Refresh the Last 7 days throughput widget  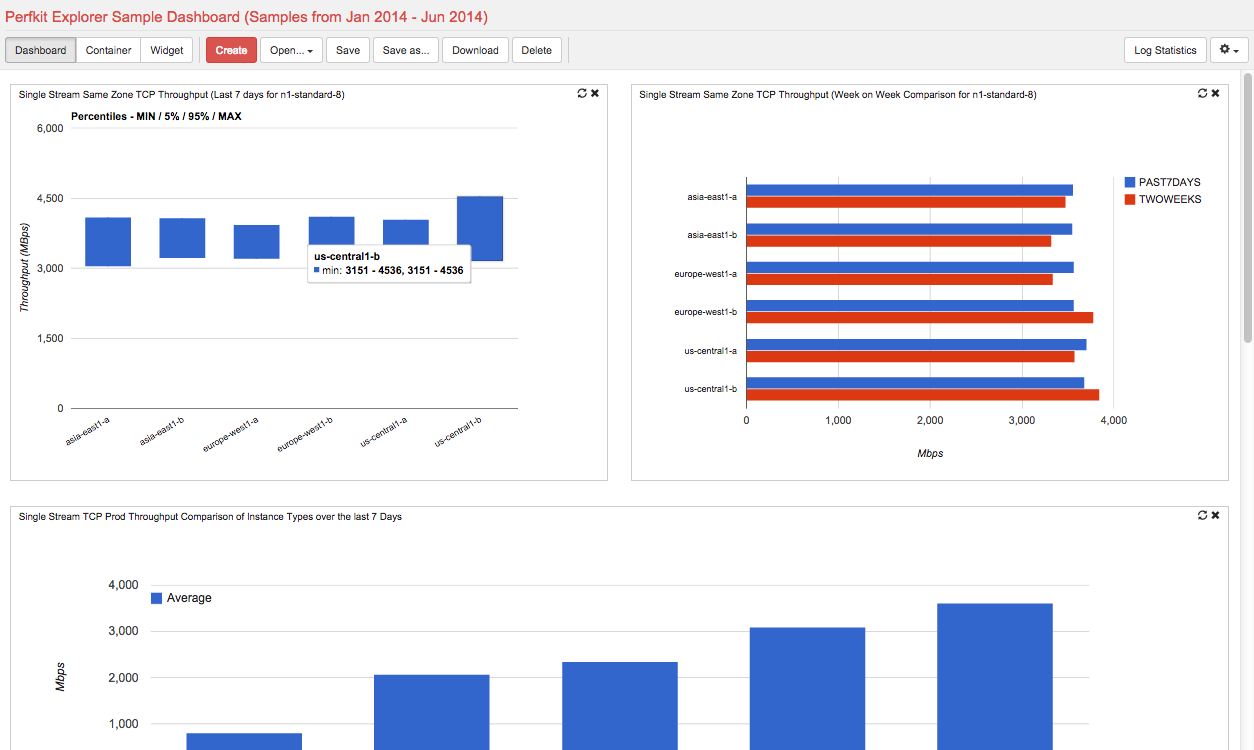click(x=582, y=93)
